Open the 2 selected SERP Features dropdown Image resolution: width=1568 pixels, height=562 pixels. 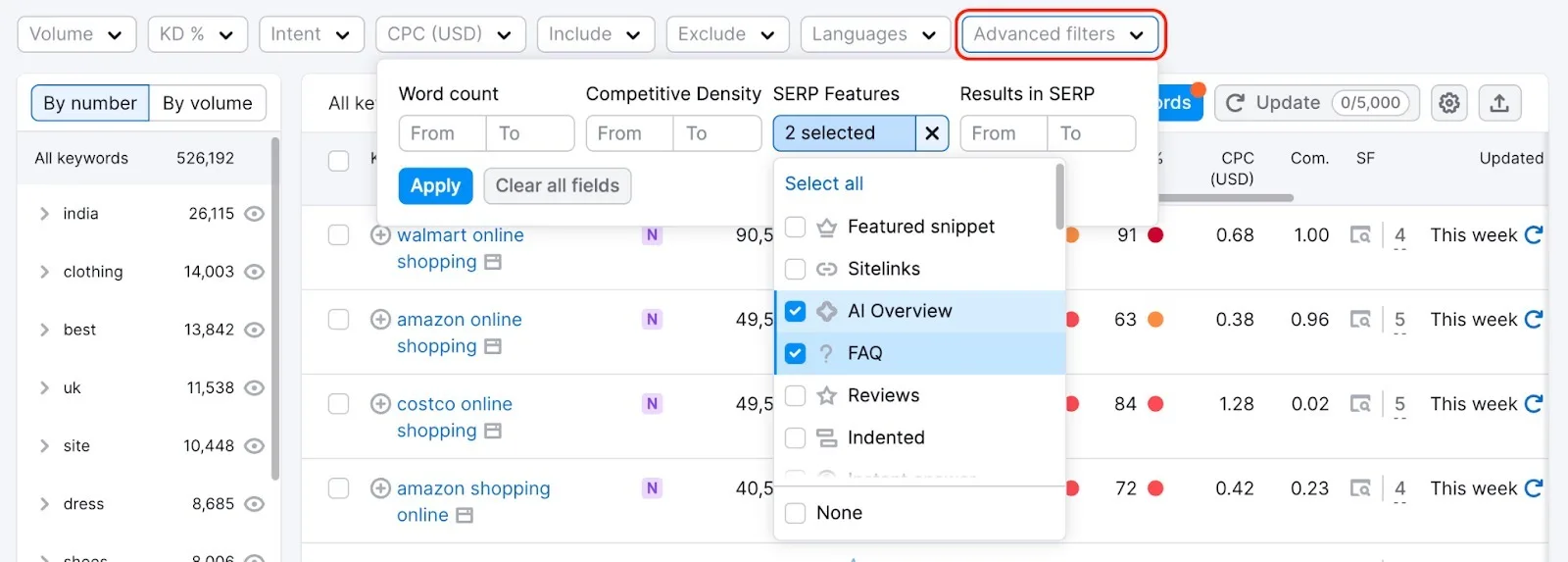click(844, 133)
